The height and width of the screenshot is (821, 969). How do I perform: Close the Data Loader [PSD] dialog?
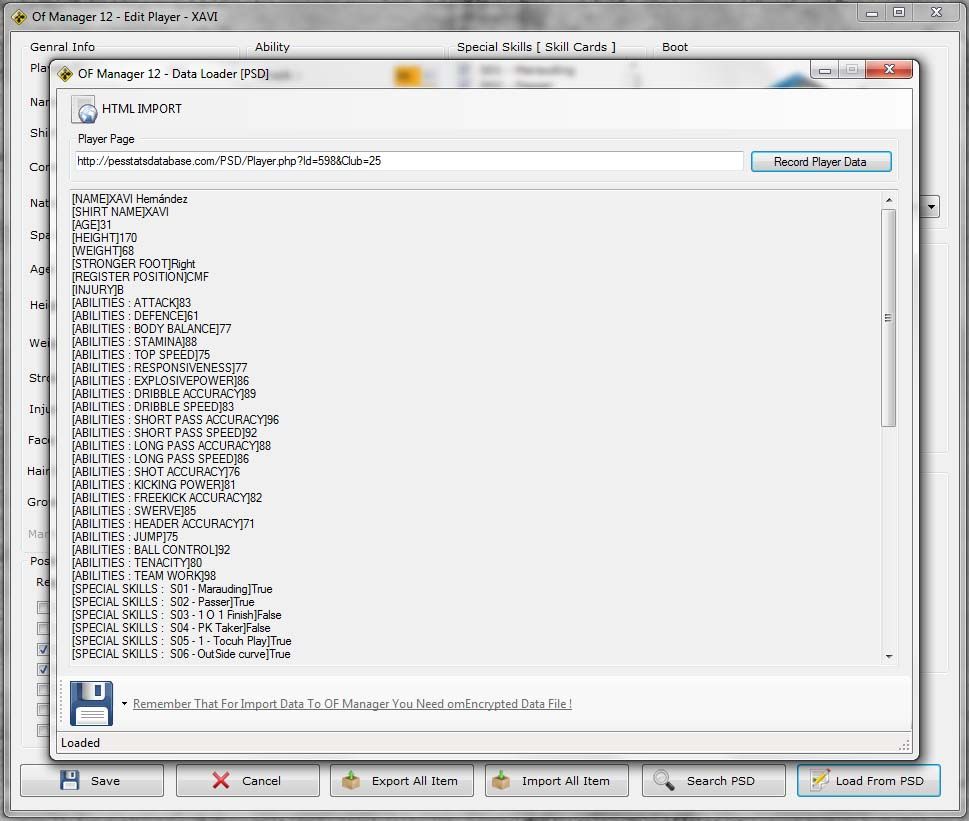tap(888, 70)
